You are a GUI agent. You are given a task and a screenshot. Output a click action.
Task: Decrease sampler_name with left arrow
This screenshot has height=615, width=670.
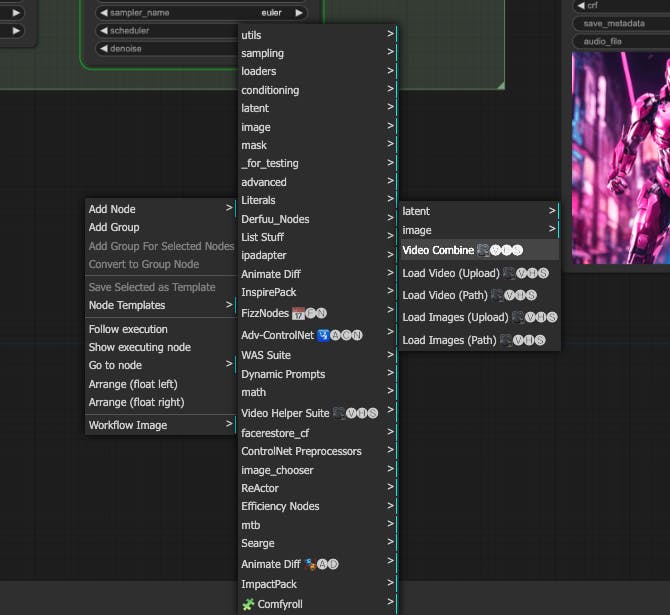click(x=104, y=12)
